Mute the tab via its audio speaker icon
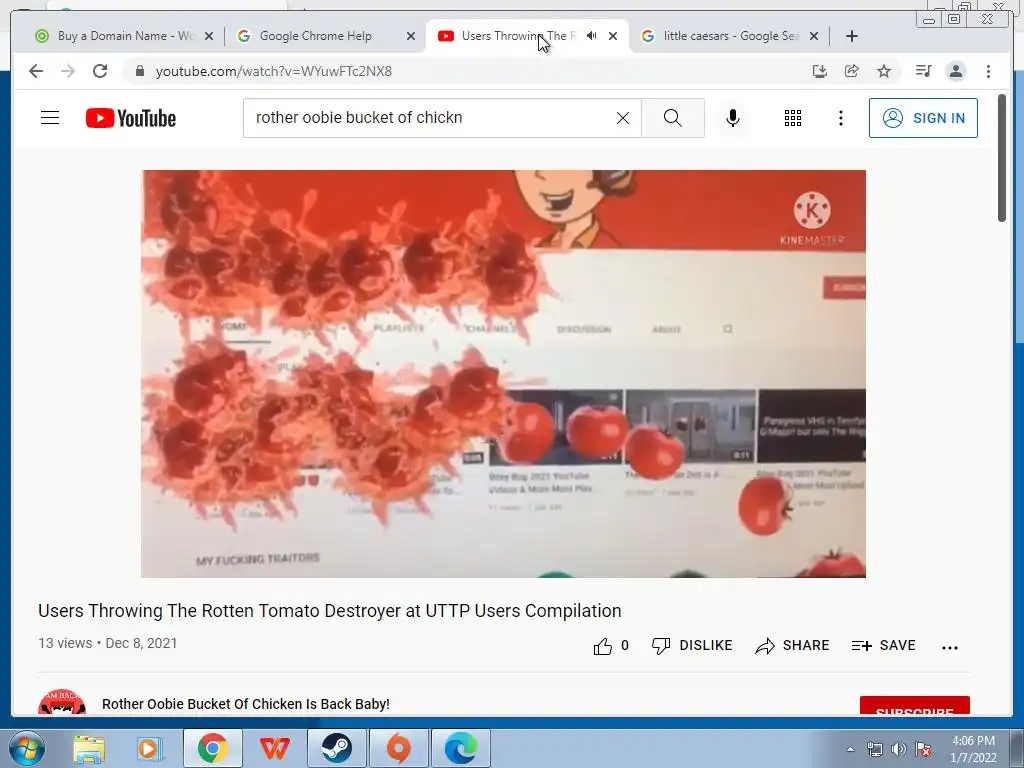The image size is (1024, 768). tap(592, 36)
